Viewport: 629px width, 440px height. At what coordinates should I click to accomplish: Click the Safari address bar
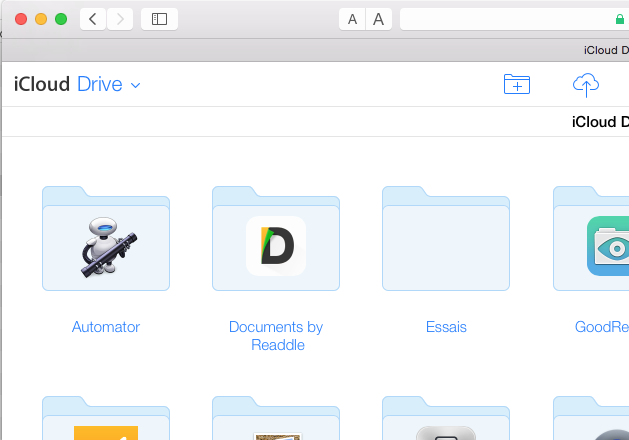[x=510, y=19]
